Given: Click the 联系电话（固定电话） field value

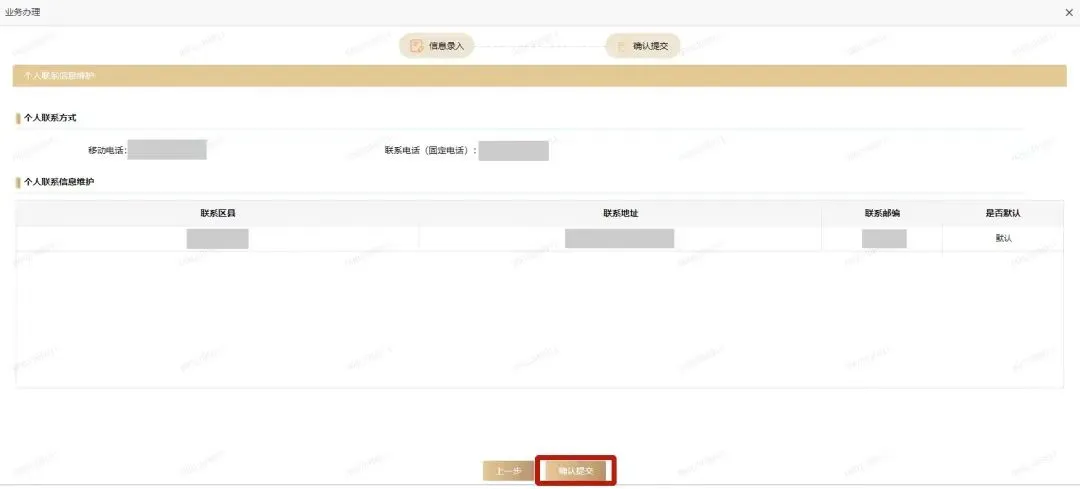Looking at the screenshot, I should pos(514,150).
